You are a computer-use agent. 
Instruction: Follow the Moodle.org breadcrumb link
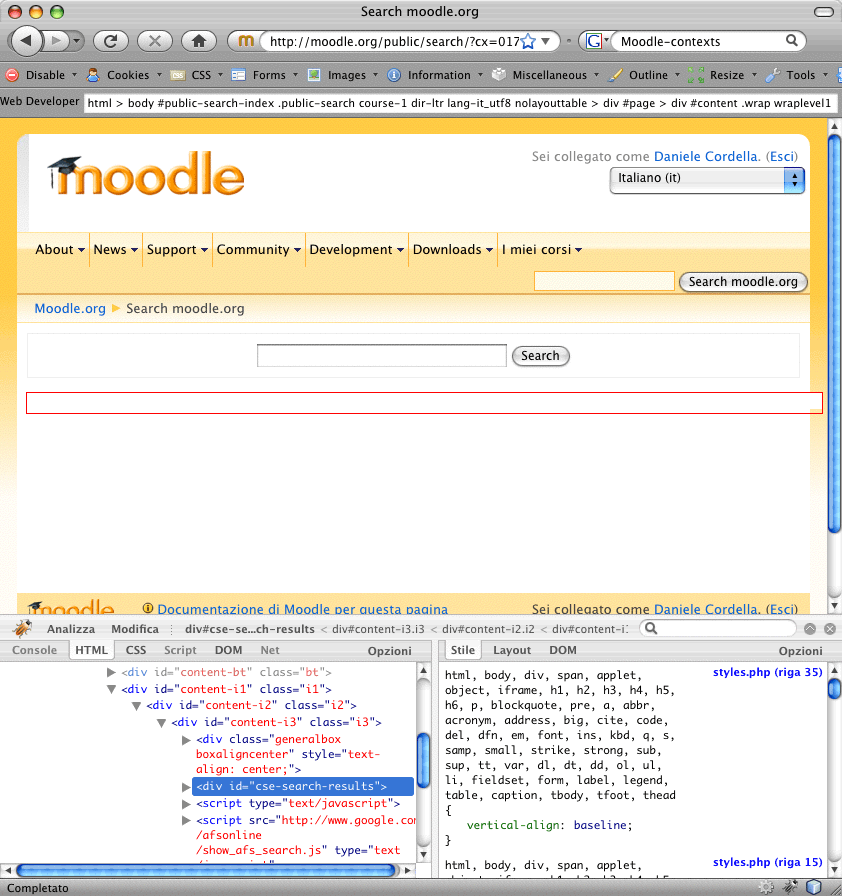[70, 309]
